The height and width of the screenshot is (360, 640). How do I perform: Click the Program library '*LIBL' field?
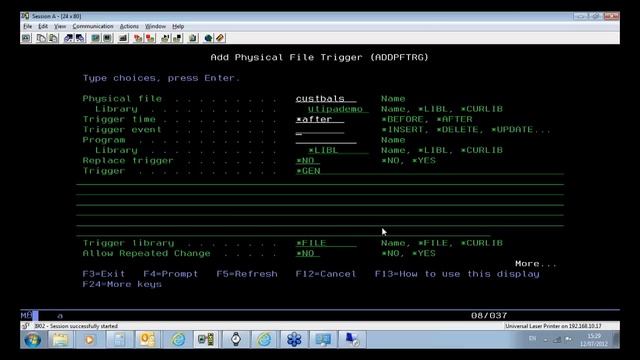coord(338,150)
